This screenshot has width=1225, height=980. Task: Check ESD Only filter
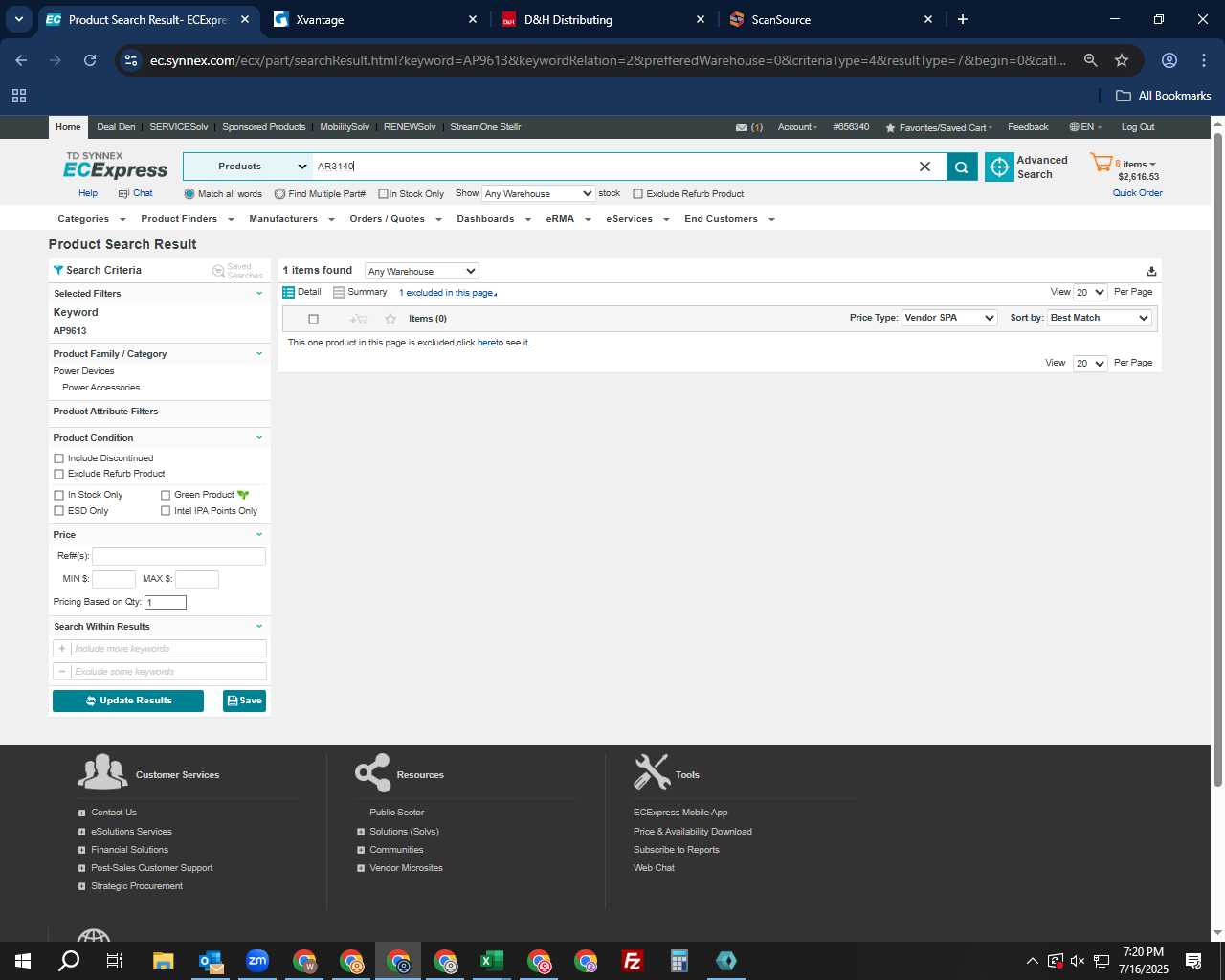click(x=59, y=511)
